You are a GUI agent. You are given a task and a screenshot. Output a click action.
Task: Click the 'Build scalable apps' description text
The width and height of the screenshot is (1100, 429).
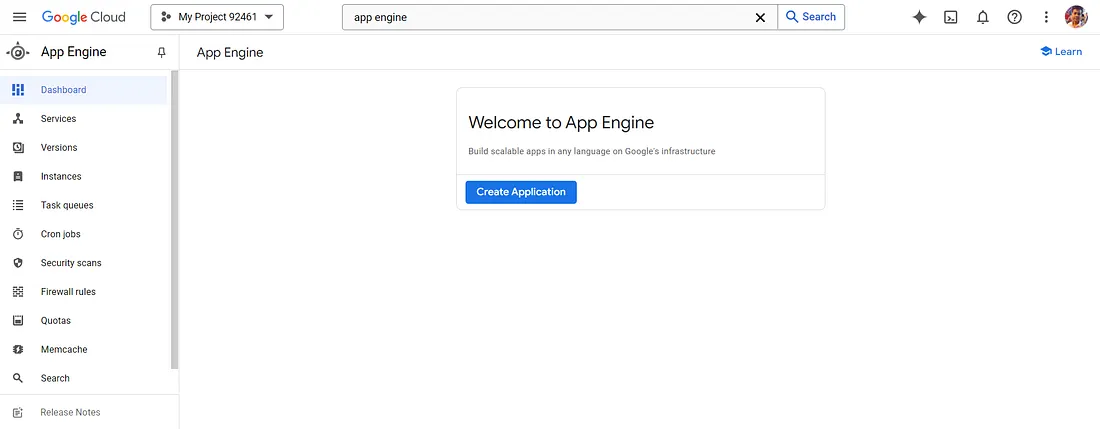click(x=591, y=151)
